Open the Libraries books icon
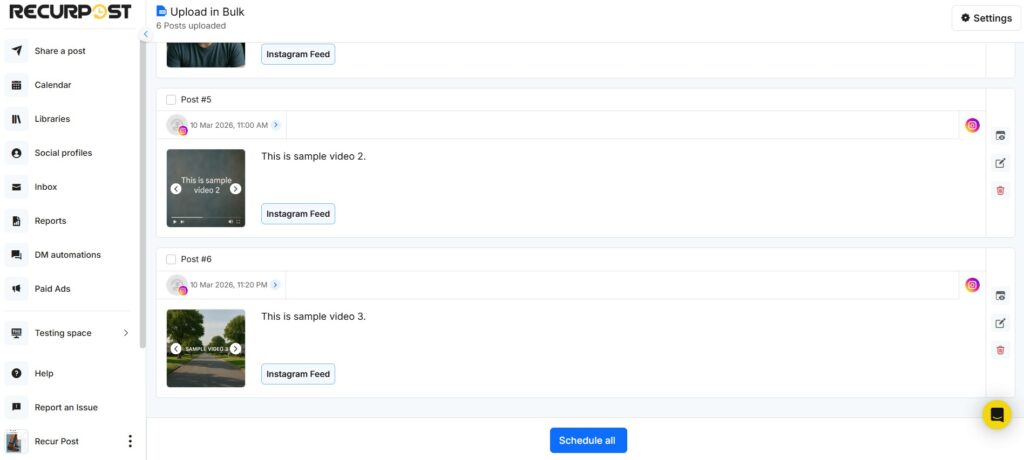Viewport: 1024px width, 460px height. 16,119
